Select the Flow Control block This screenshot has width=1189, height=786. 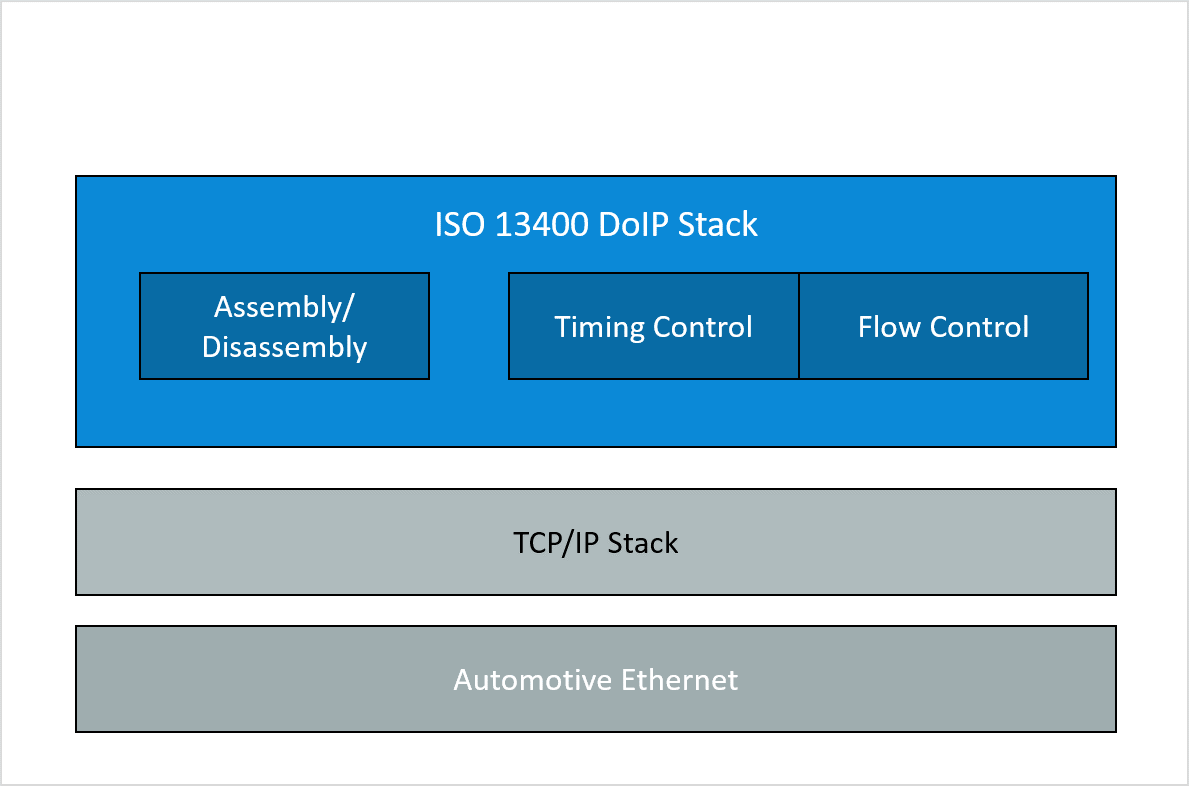[x=943, y=326]
